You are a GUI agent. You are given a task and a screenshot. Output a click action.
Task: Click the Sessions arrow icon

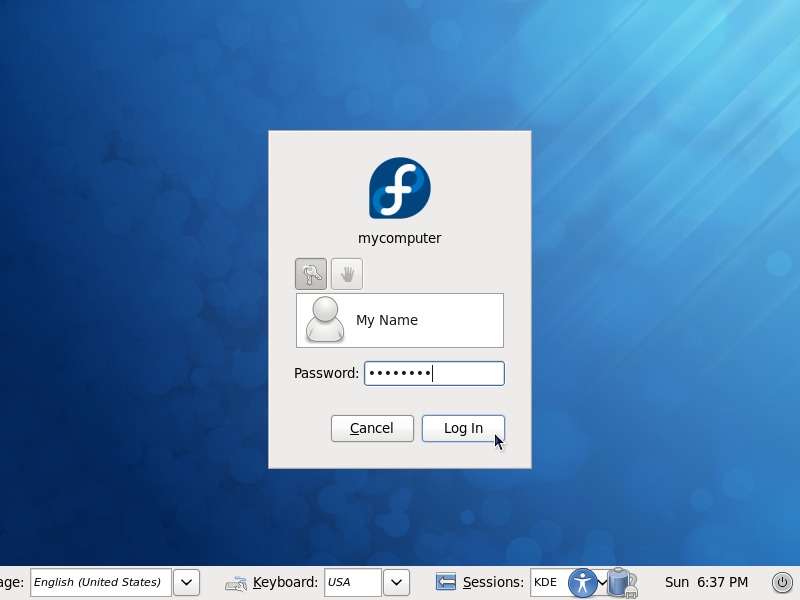(446, 582)
